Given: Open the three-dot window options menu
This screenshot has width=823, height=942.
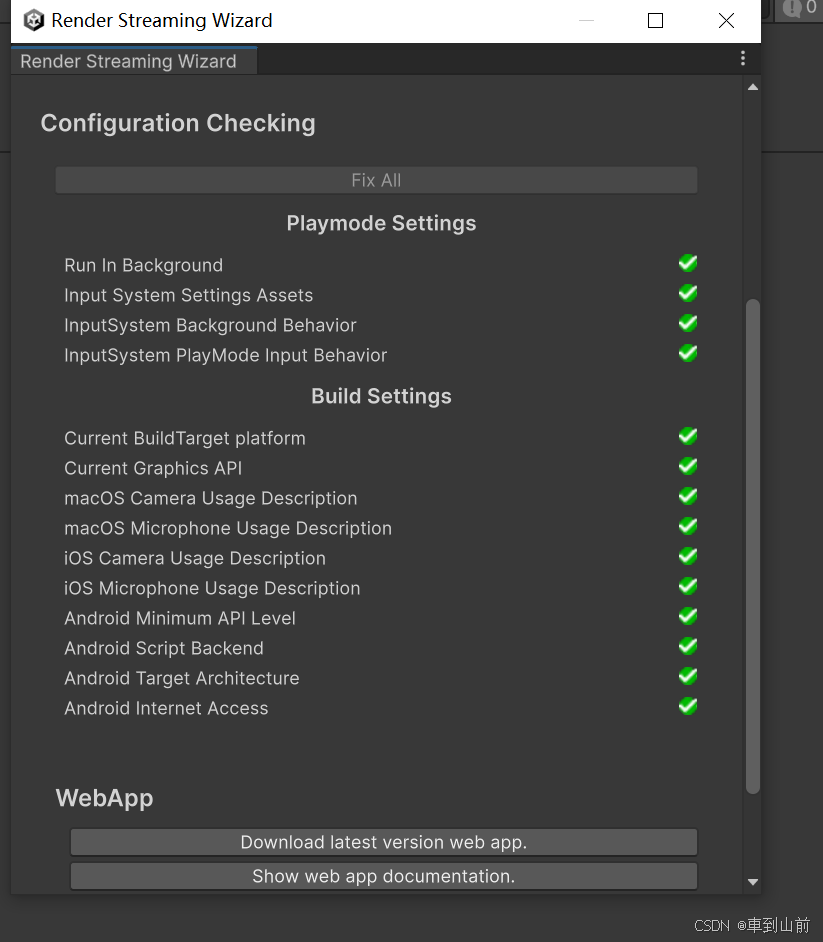Looking at the screenshot, I should pyautogui.click(x=743, y=58).
